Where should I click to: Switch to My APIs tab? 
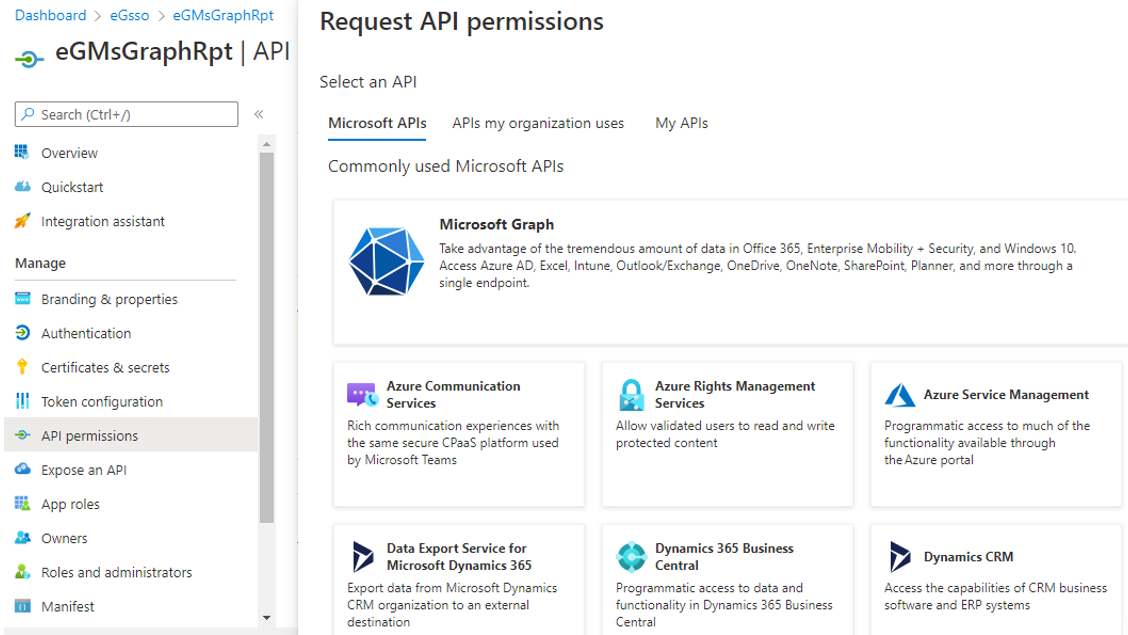(x=681, y=123)
